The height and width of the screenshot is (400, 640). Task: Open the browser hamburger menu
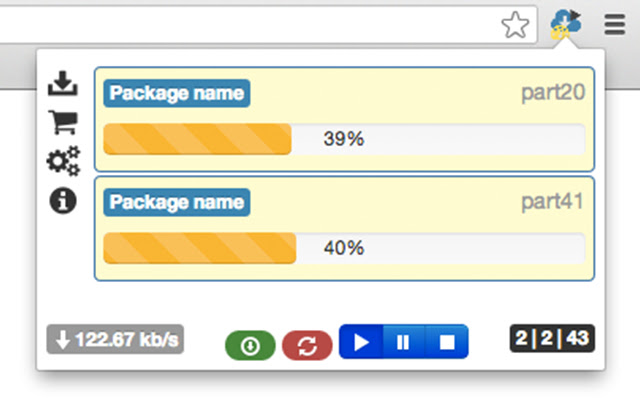coord(614,26)
